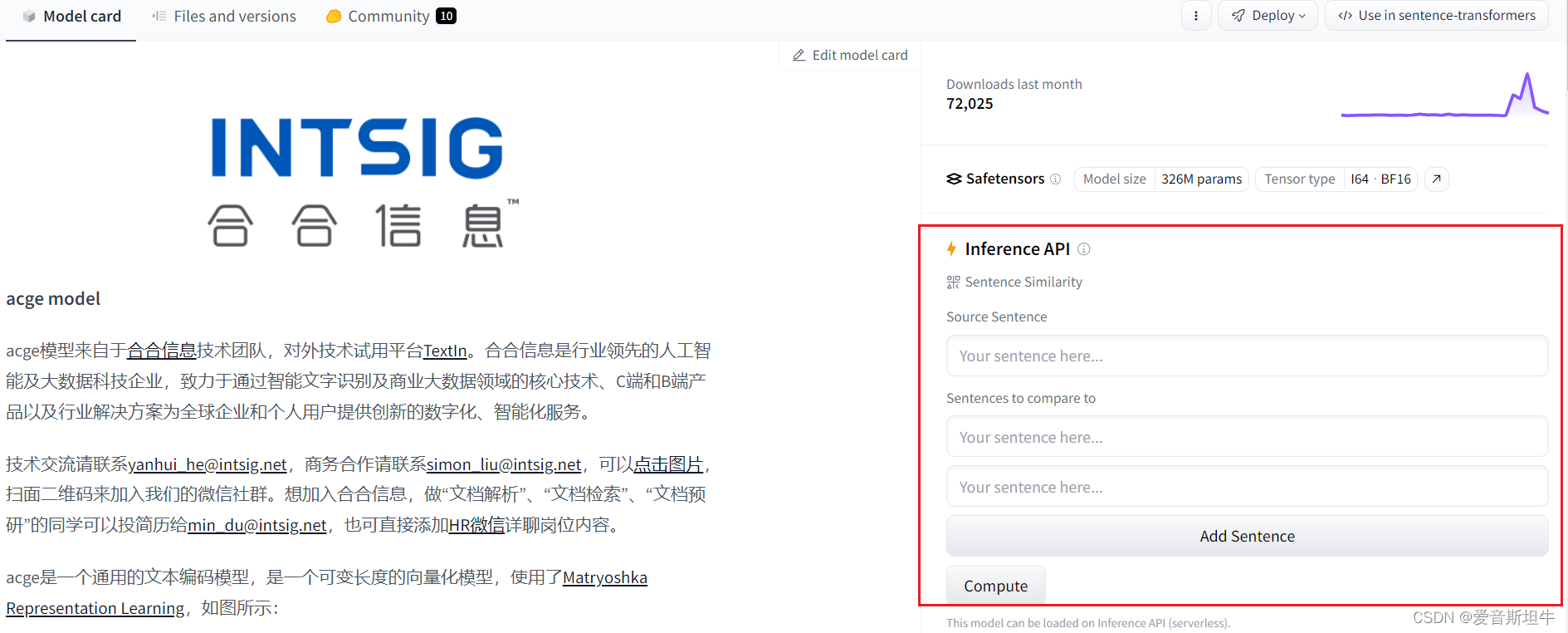
Task: Click the Inference API info icon
Action: coord(1084,249)
